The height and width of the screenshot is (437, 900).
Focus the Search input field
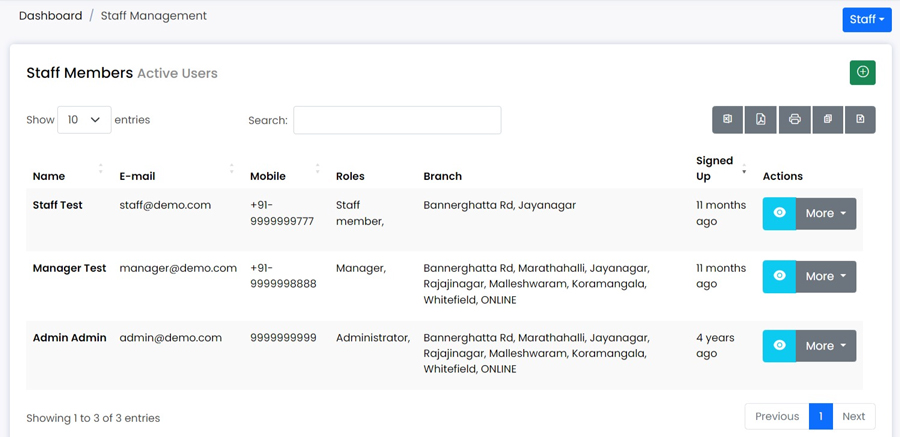click(x=397, y=120)
